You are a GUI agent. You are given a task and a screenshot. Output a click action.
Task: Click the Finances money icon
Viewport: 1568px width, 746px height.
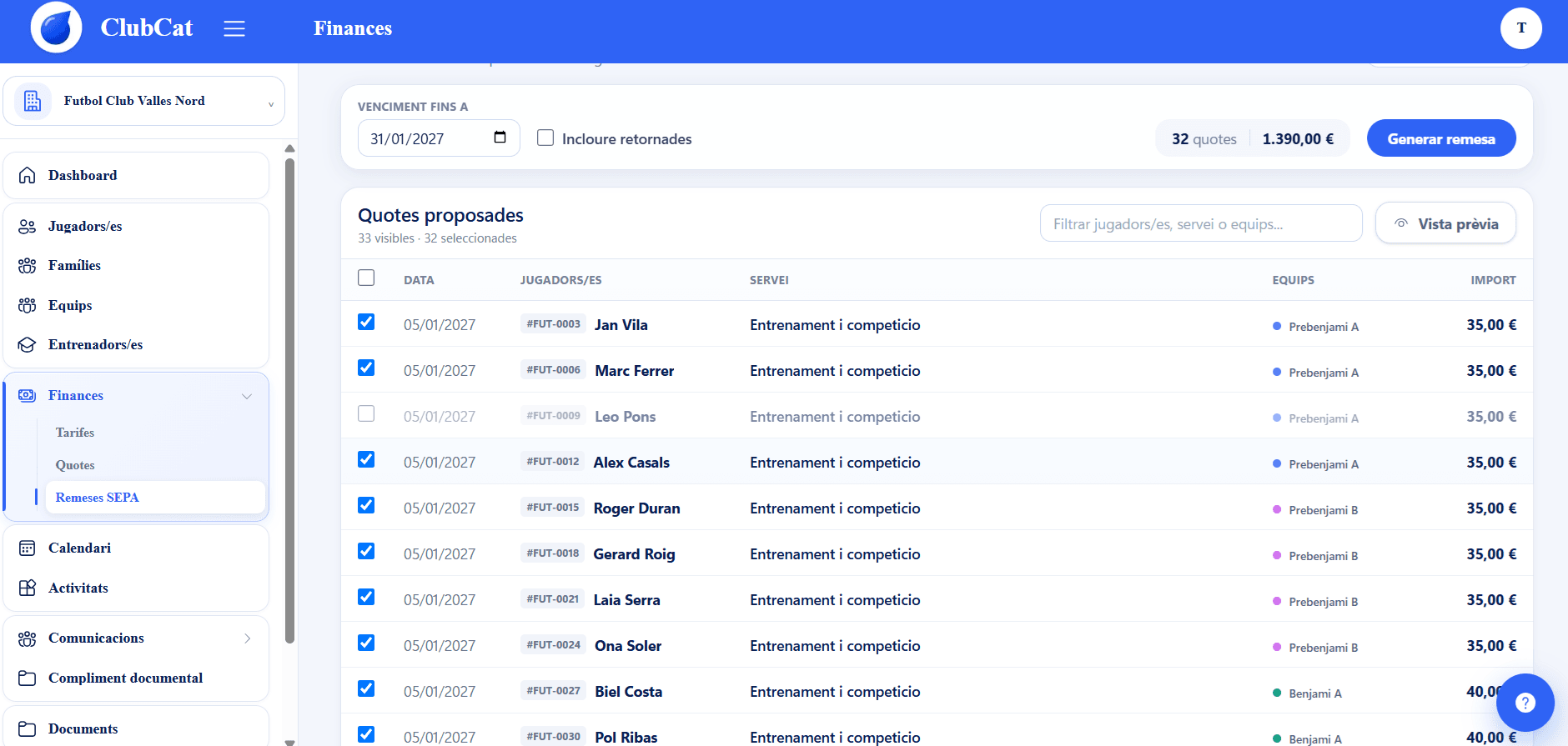tap(28, 395)
